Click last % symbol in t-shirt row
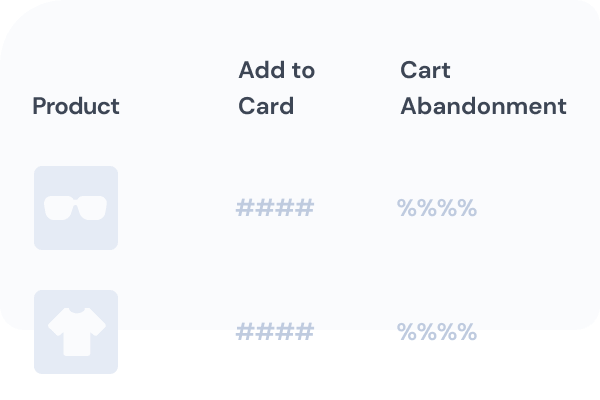 (x=467, y=331)
